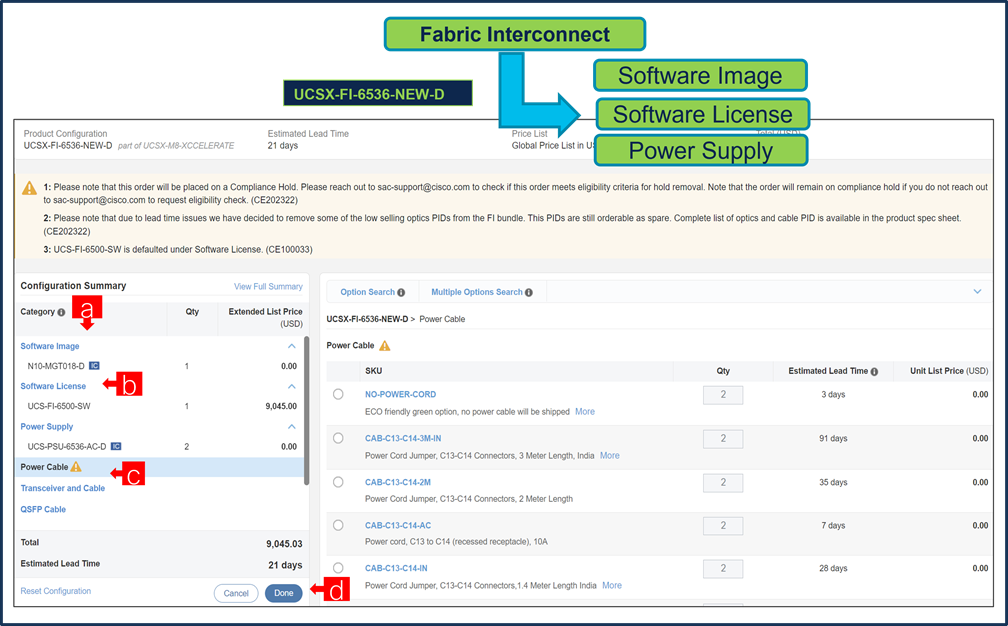Click More link for CAB-C13-C14-3M-IN description
The height and width of the screenshot is (626, 1008).
pyautogui.click(x=609, y=456)
